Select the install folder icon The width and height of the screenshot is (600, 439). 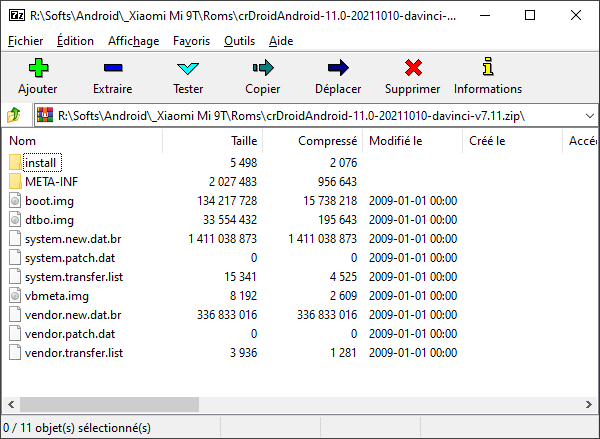[x=15, y=162]
